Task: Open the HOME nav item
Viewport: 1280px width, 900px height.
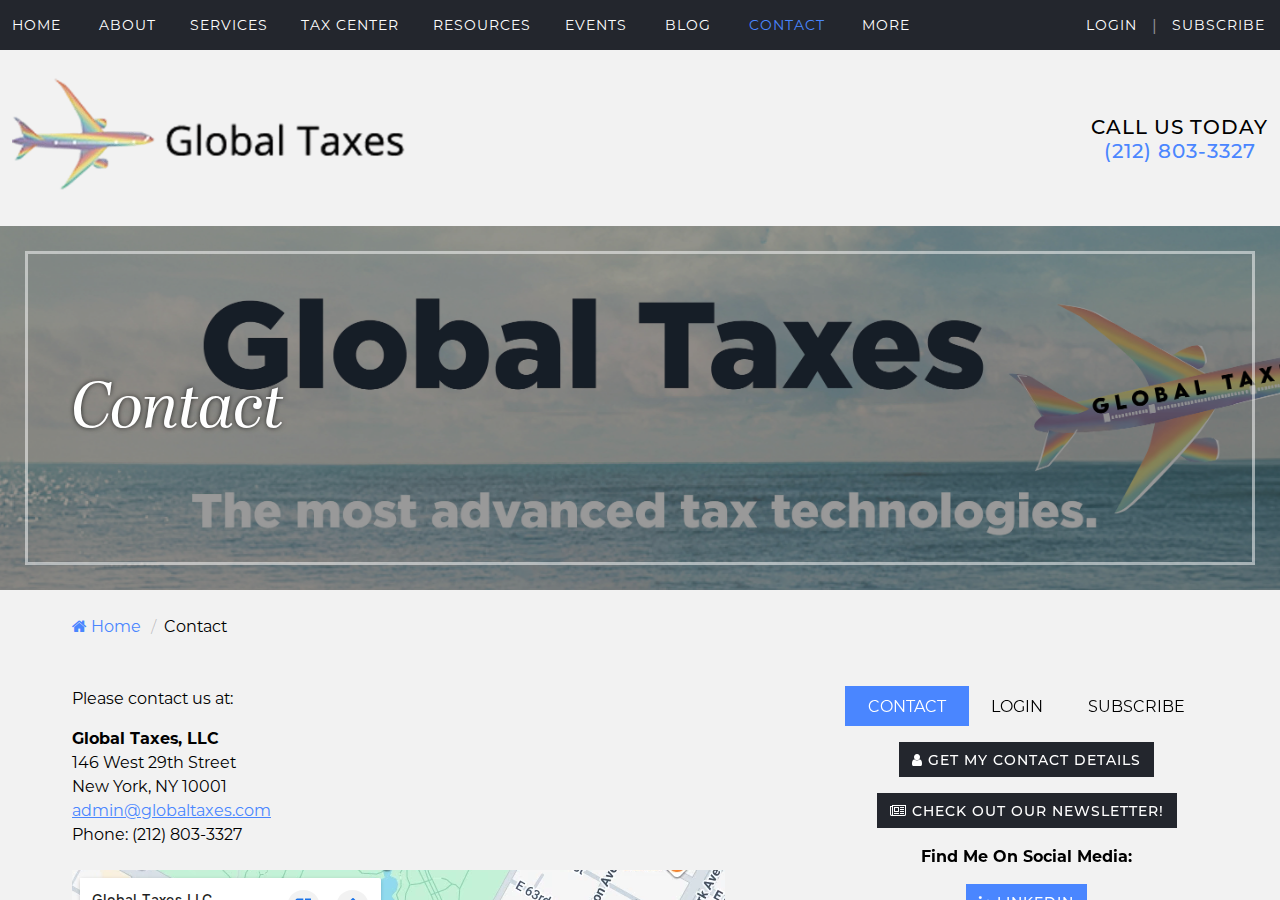Action: point(36,25)
